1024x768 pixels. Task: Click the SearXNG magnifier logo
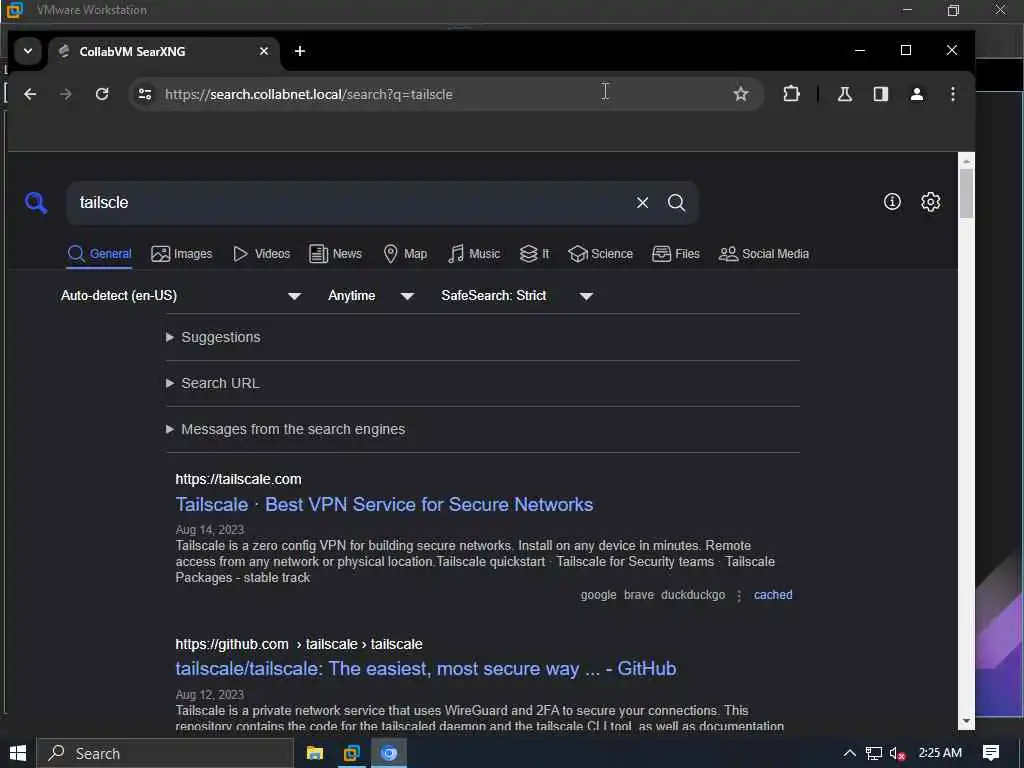click(36, 203)
